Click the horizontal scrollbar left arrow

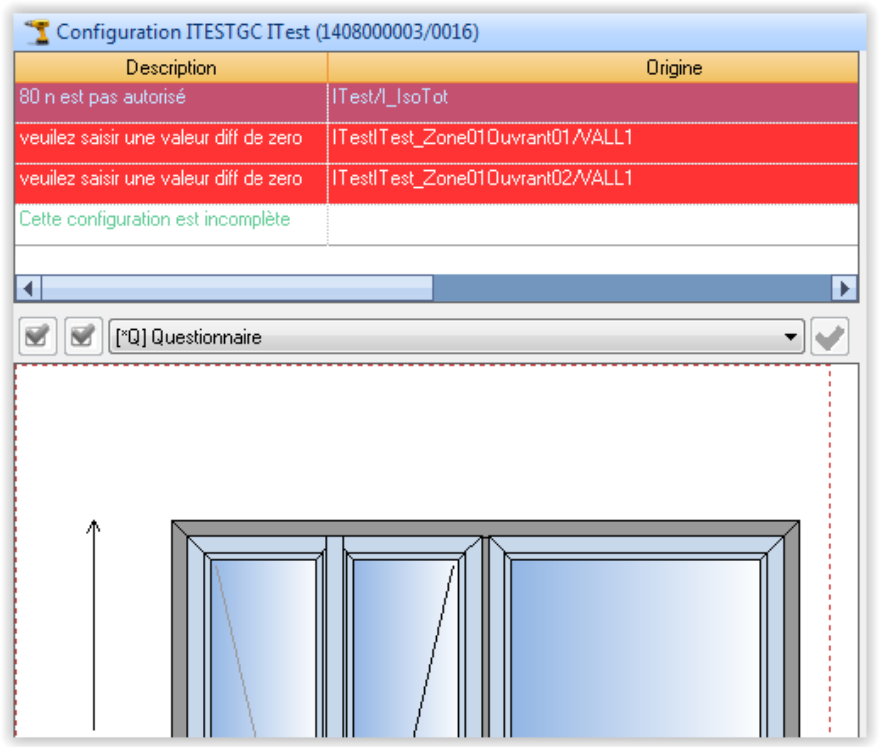[x=28, y=288]
